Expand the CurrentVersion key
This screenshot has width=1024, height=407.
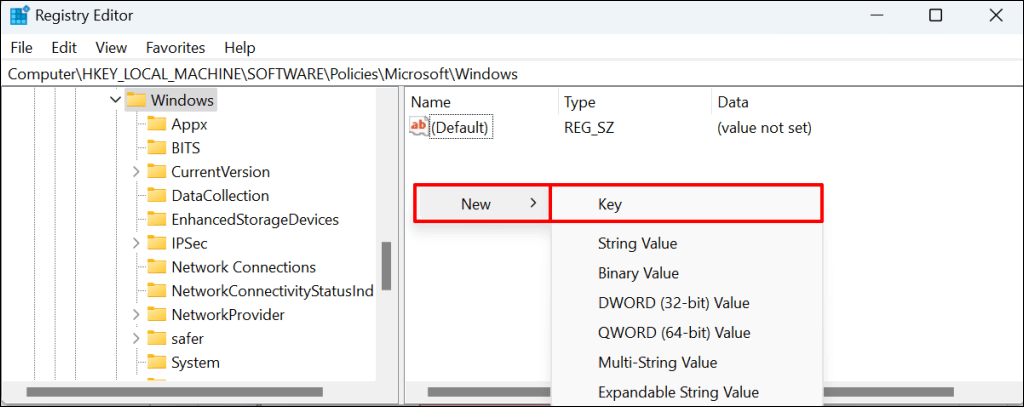136,172
